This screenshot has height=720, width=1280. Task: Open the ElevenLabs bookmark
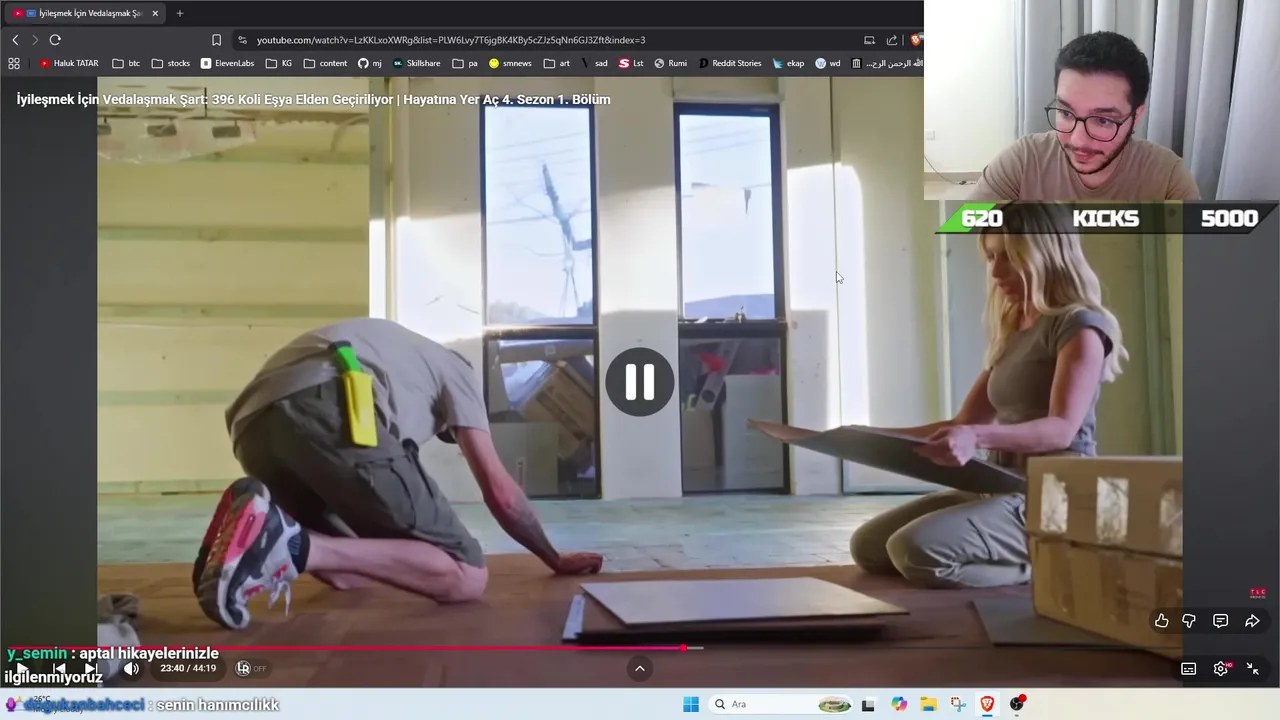coord(227,63)
